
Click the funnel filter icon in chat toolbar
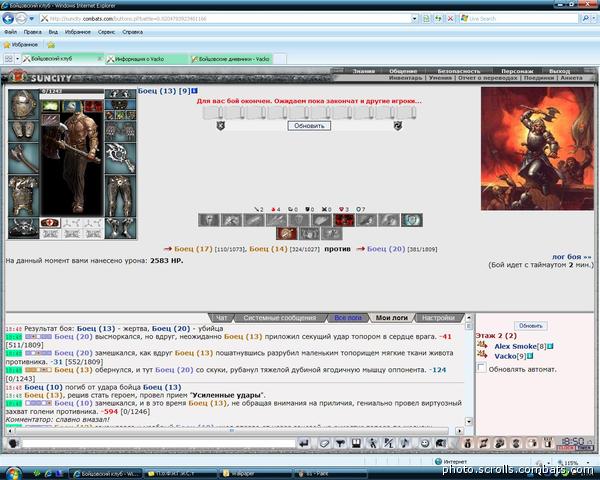pyautogui.click(x=340, y=443)
